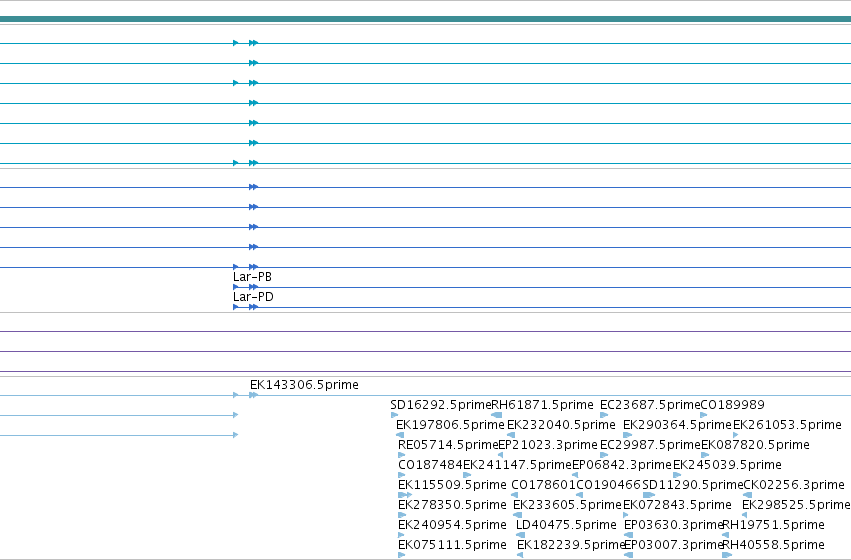Click the EK232040.5prime label

click(561, 425)
